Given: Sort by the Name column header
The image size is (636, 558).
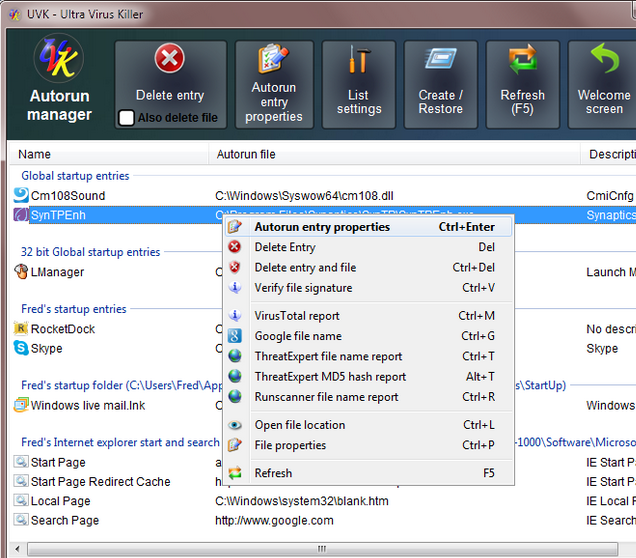Looking at the screenshot, I should click(x=109, y=154).
